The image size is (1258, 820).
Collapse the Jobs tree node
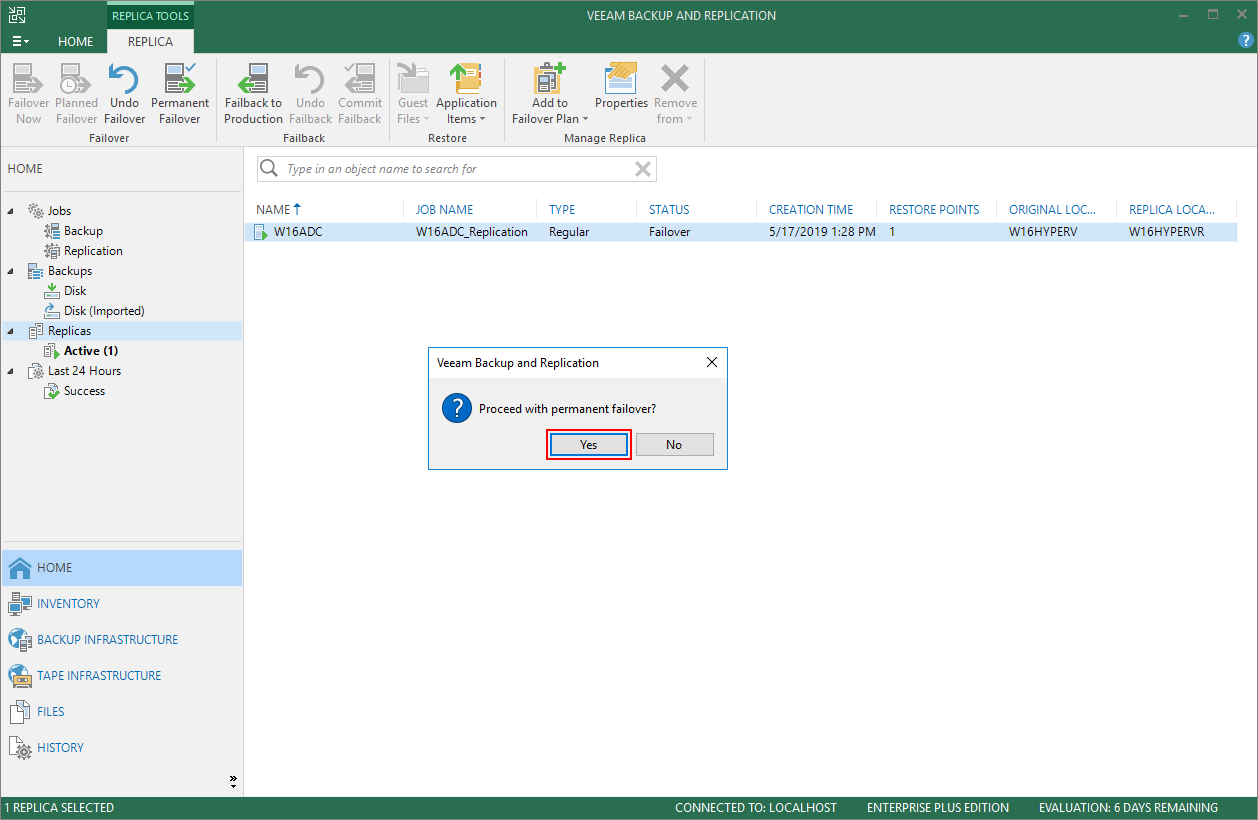(x=11, y=211)
